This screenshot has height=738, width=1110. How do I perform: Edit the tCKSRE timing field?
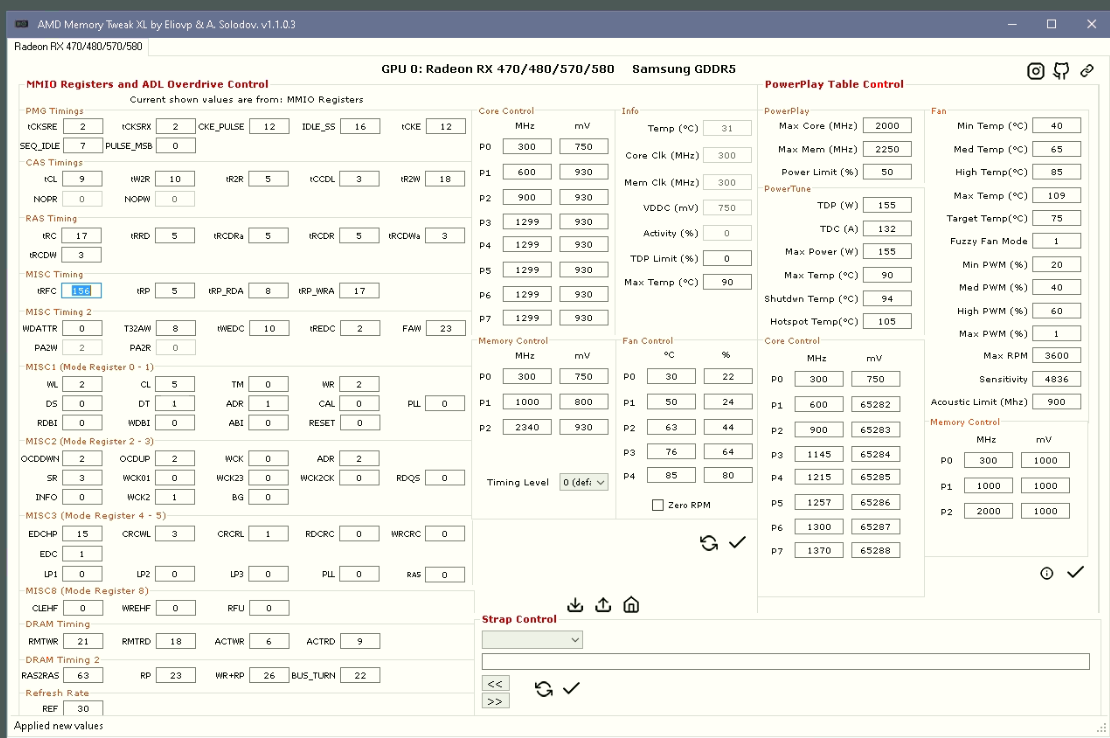[83, 127]
